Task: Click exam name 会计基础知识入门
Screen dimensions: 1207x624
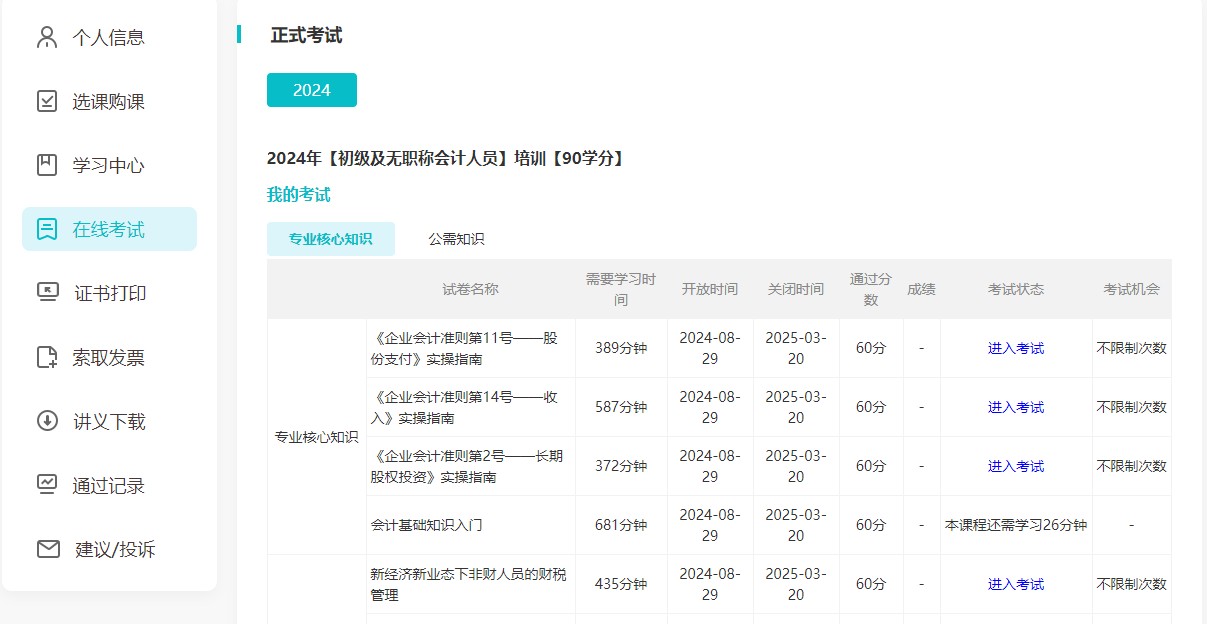Action: click(427, 524)
